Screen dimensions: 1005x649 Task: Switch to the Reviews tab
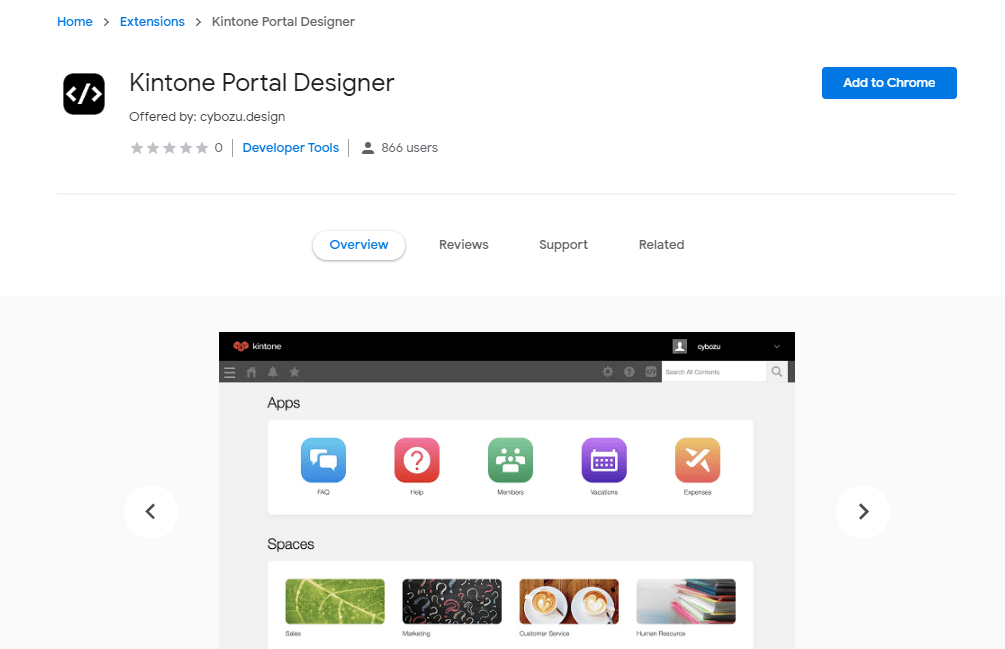(463, 244)
